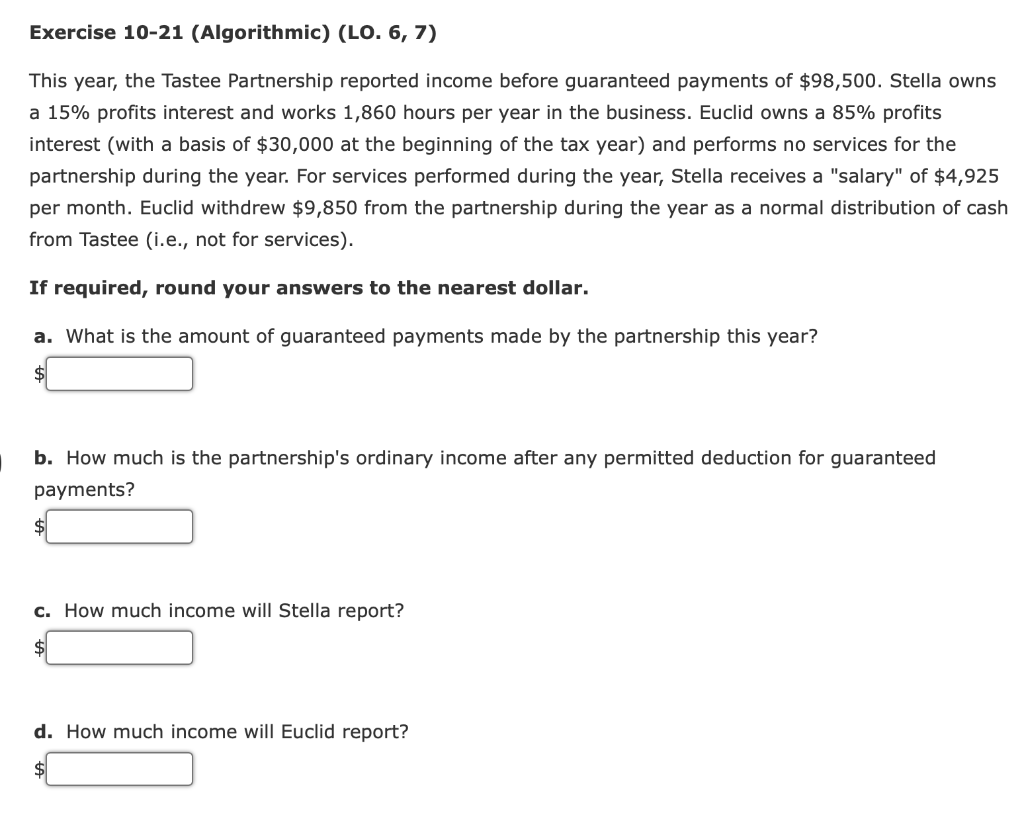
Task: Click the dollar sign beside part a field
Action: pyautogui.click(x=40, y=373)
